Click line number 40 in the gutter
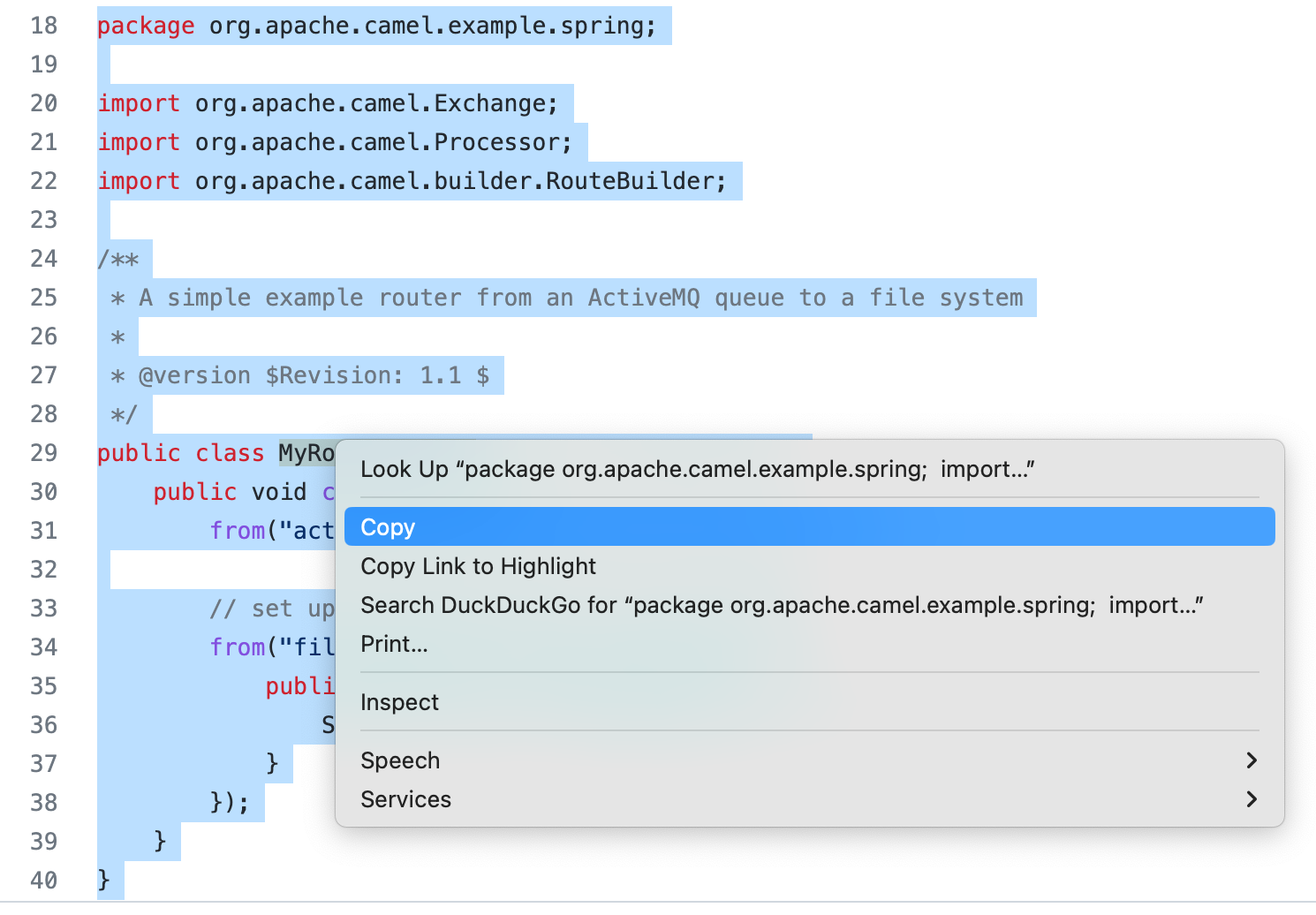This screenshot has height=915, width=1316. pyautogui.click(x=43, y=881)
